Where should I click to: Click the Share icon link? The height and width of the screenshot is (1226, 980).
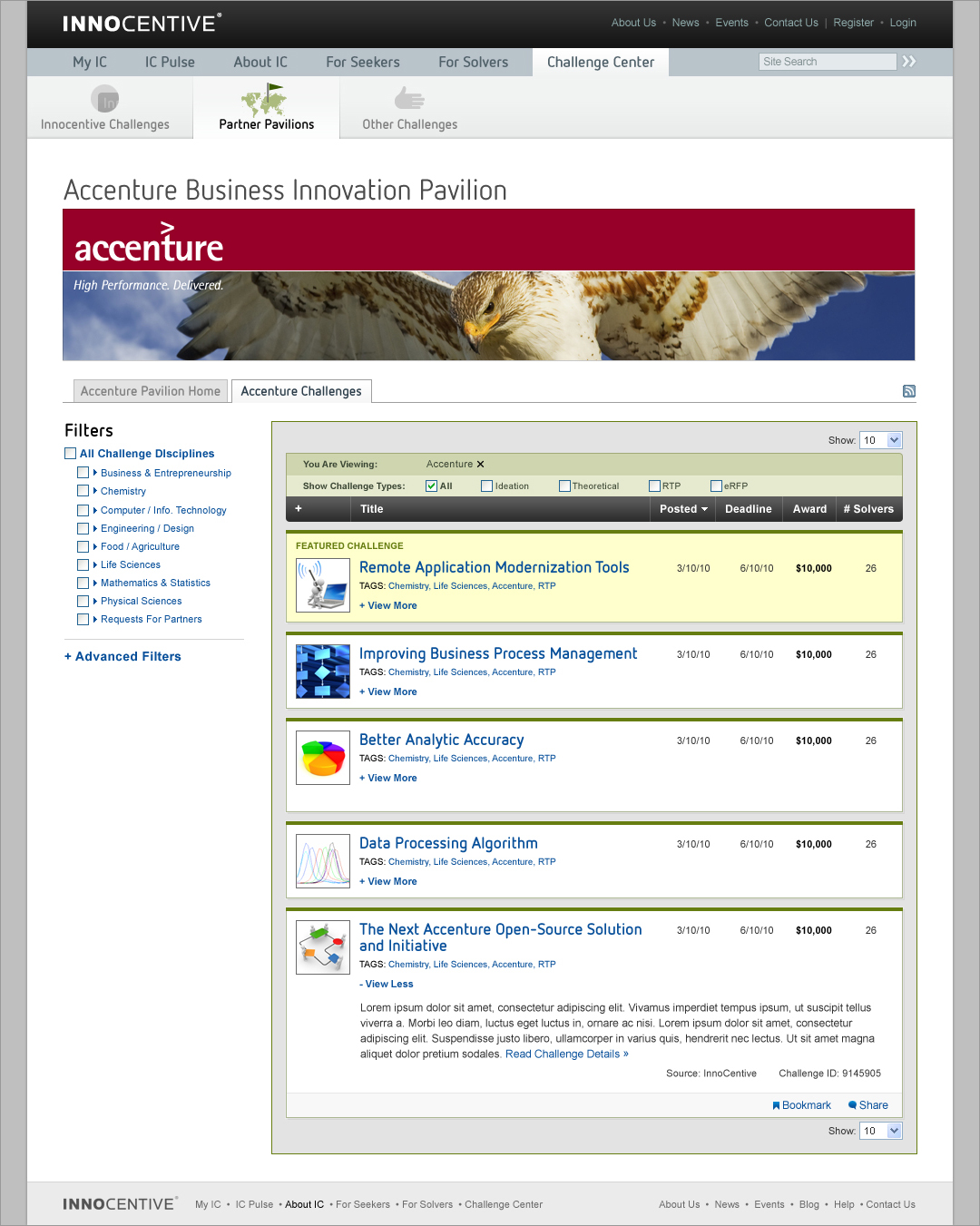point(868,1105)
